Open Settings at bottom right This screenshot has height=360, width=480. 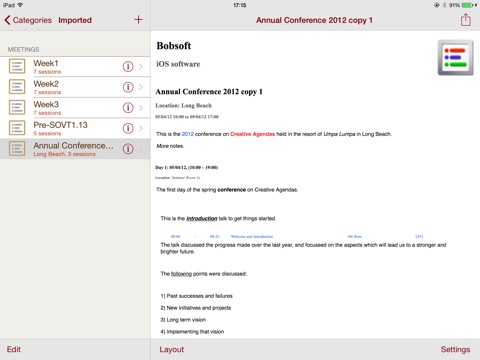pyautogui.click(x=455, y=349)
